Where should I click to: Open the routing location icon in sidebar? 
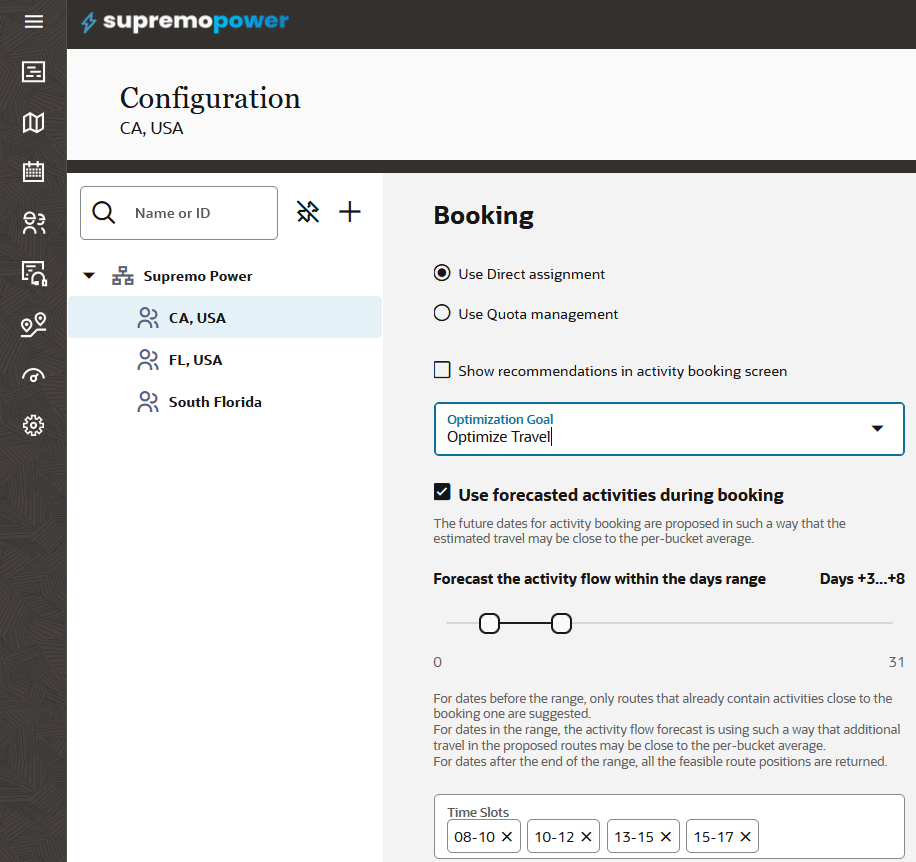pos(33,325)
